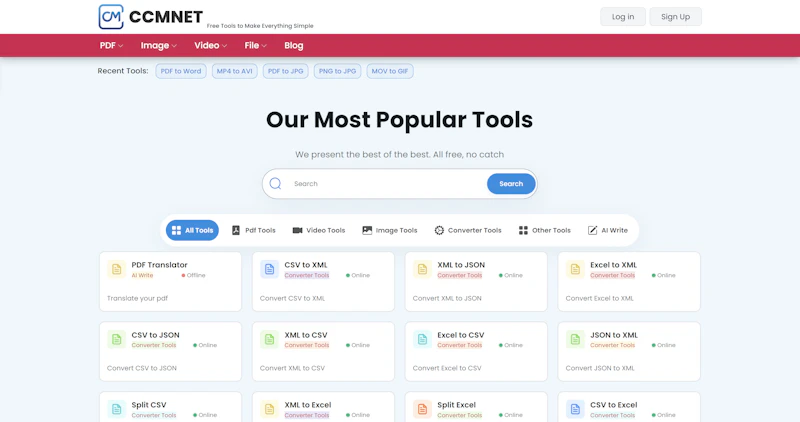Expand the PDF dropdown menu

tap(111, 45)
